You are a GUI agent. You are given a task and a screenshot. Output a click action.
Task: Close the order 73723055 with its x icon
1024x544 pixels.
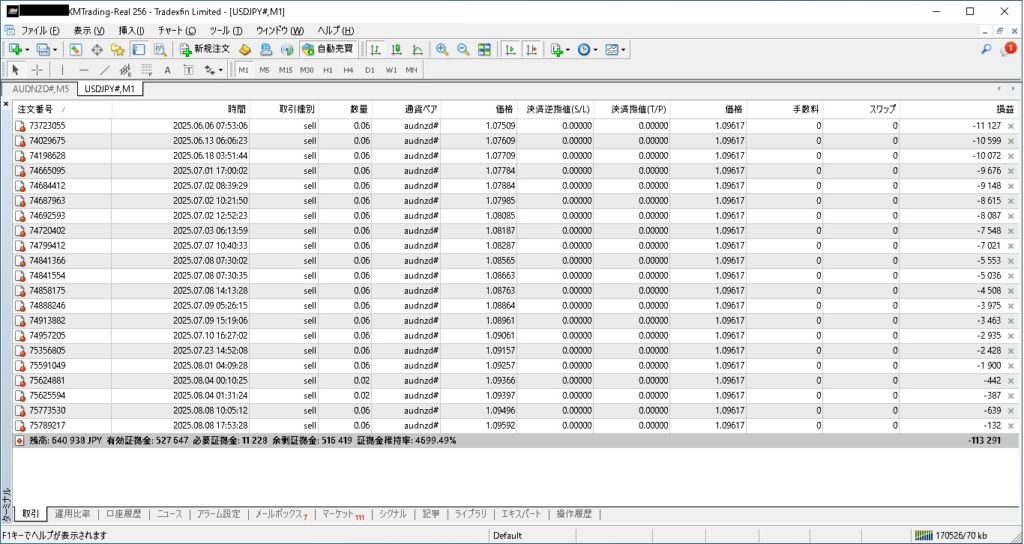1010,126
